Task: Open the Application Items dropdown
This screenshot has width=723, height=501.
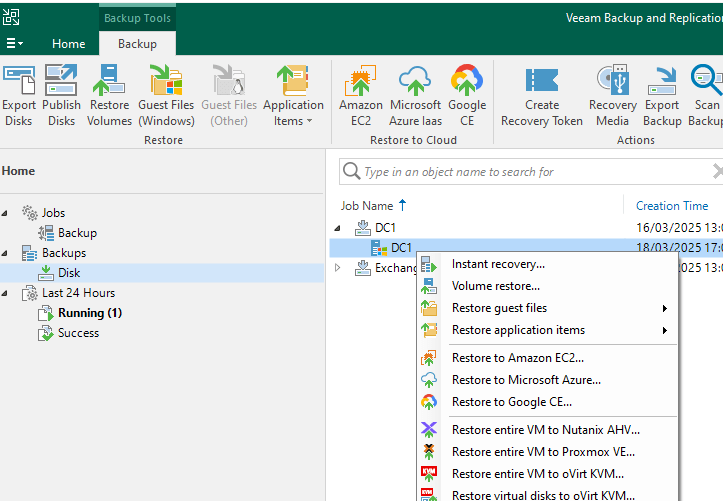Action: pyautogui.click(x=293, y=96)
